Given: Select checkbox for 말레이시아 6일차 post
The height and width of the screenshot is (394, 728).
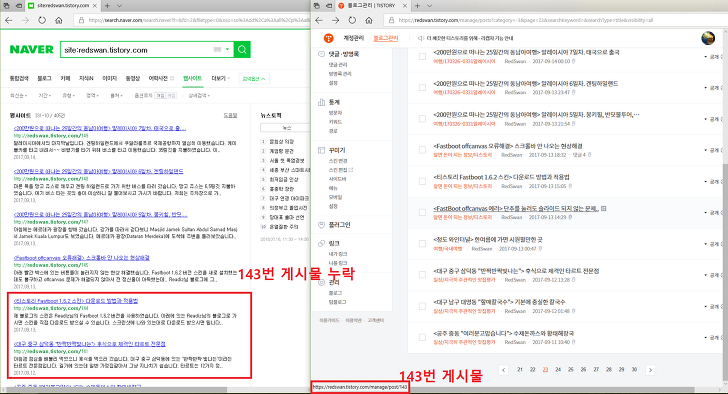Looking at the screenshot, I should point(422,87).
